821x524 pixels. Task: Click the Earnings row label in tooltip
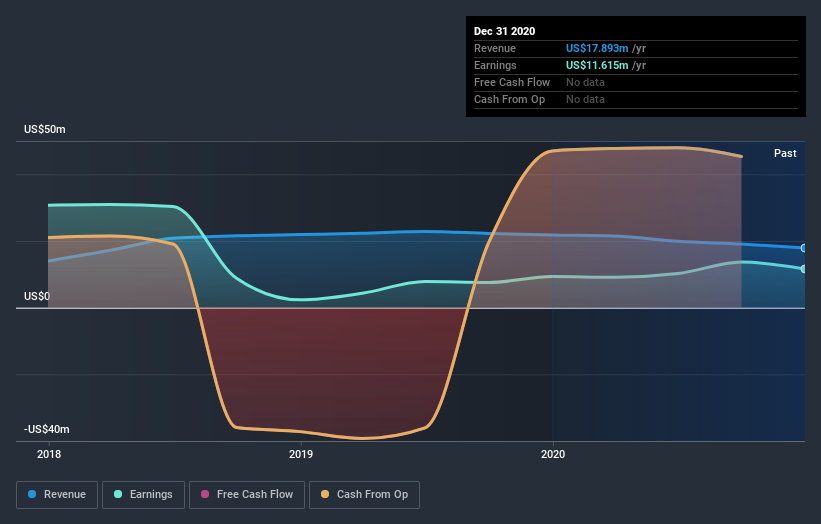[495, 65]
